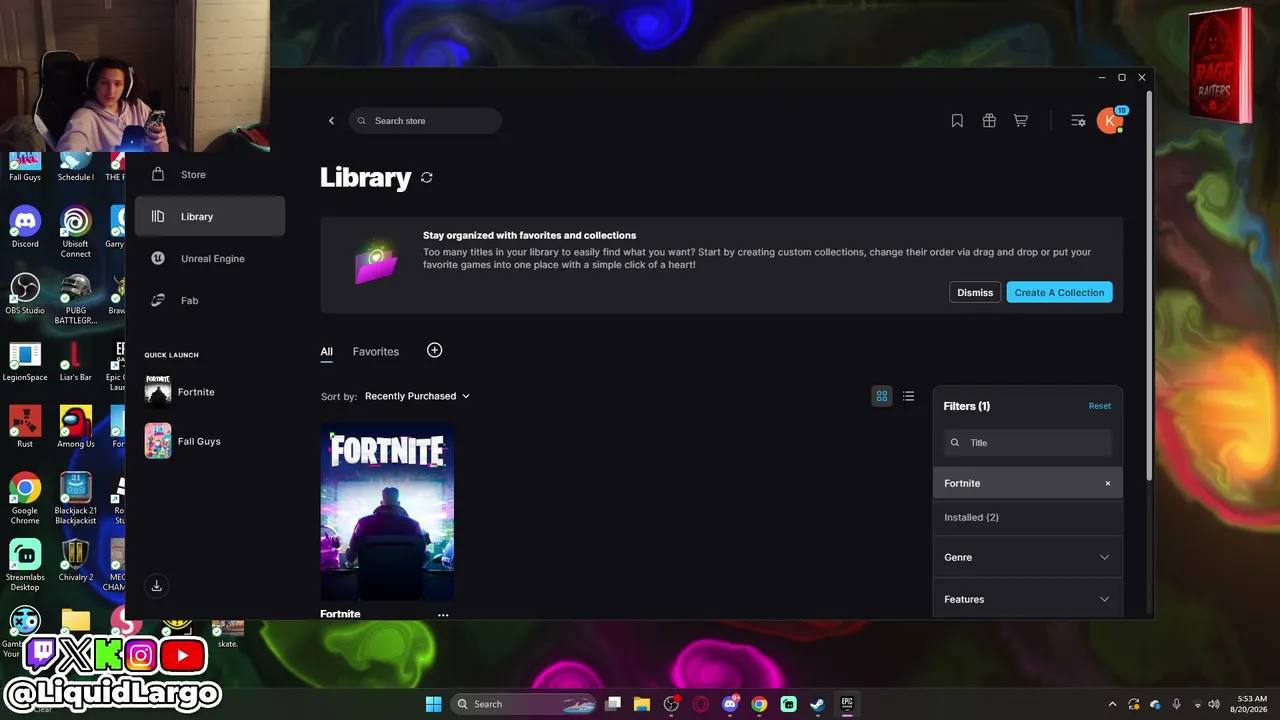Select the PUBG BATTLEGROUNDS desktop shortcut
The width and height of the screenshot is (1280, 720).
75,299
